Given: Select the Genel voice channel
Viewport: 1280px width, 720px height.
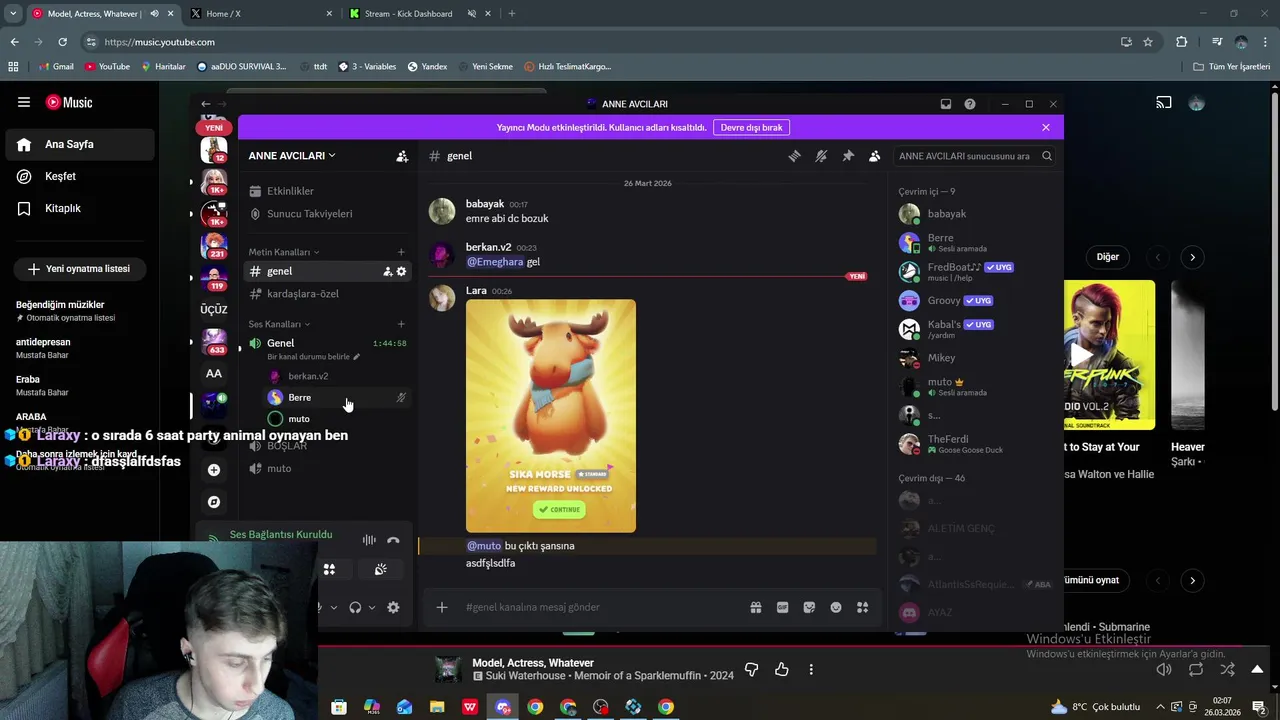Looking at the screenshot, I should click(x=280, y=343).
